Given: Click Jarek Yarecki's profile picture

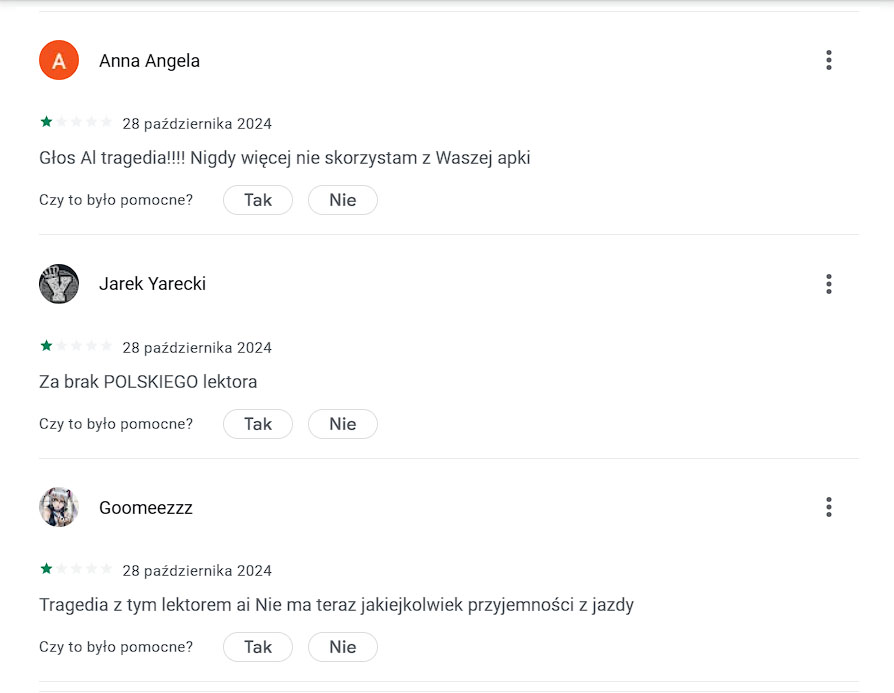Looking at the screenshot, I should [59, 283].
